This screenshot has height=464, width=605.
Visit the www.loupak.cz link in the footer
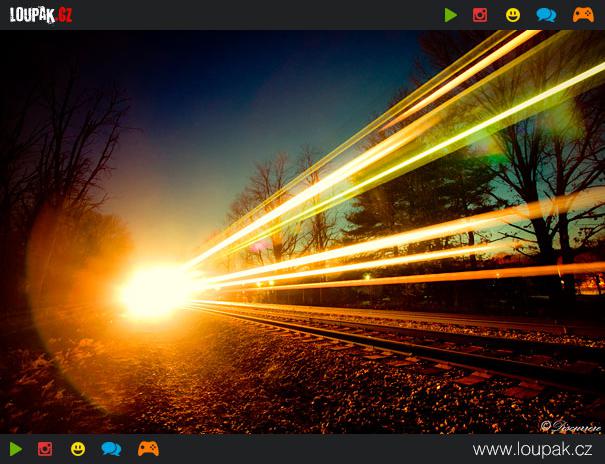tap(533, 449)
